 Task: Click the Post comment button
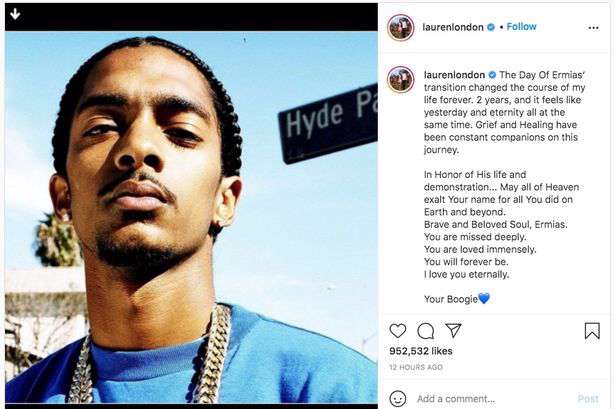[x=588, y=399]
